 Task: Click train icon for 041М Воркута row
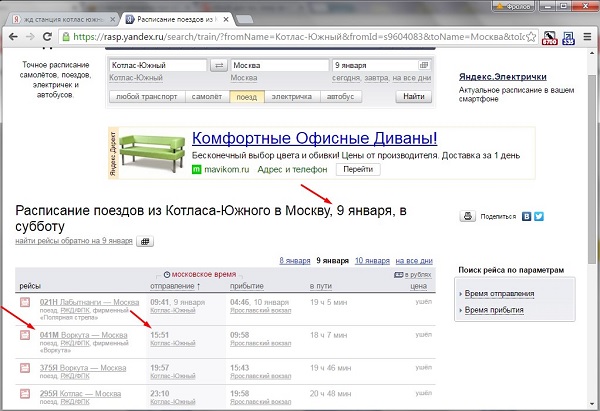tap(25, 335)
